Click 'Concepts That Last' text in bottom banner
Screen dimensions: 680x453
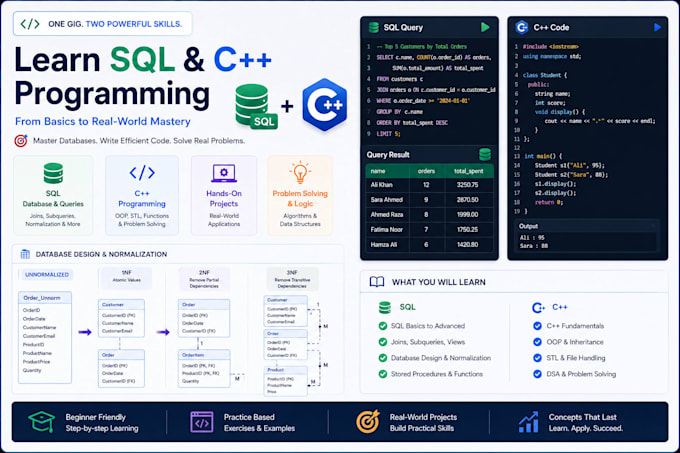pos(582,417)
